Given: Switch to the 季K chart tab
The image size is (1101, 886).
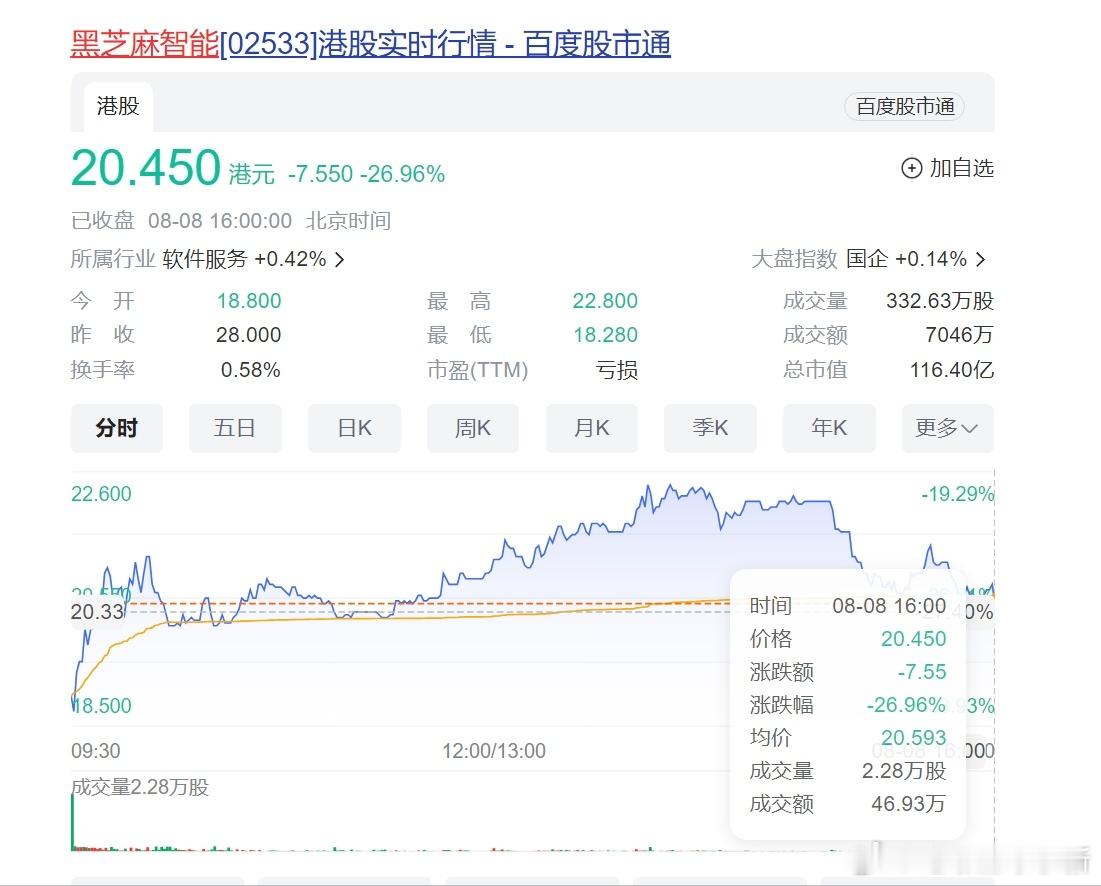Looking at the screenshot, I should pyautogui.click(x=710, y=428).
